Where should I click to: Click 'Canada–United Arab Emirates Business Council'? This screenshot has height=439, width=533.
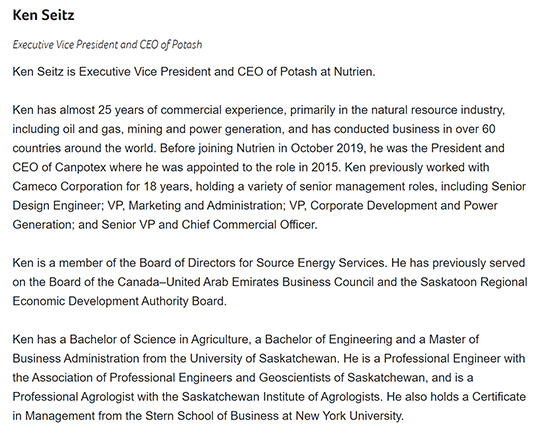245,282
